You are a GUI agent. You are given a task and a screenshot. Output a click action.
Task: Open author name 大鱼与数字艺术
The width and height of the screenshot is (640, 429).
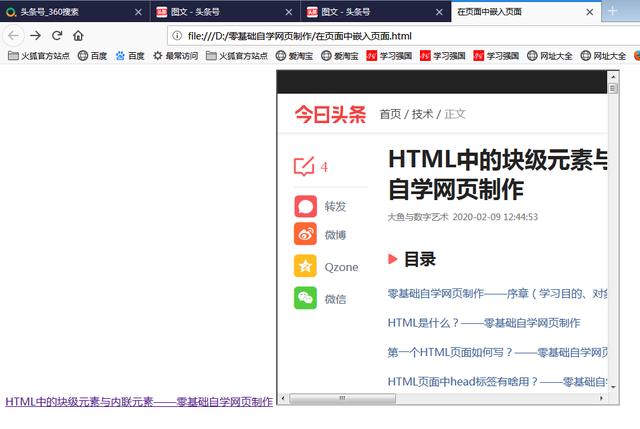coord(418,217)
